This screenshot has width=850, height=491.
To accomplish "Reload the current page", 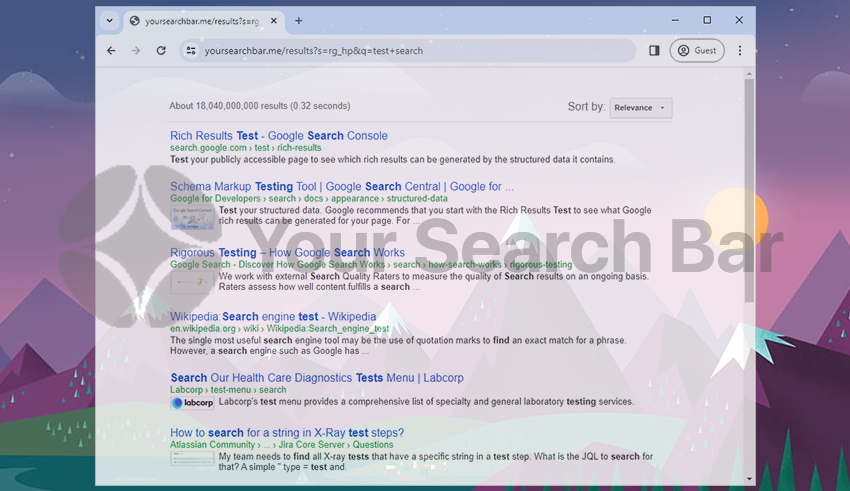I will tap(161, 50).
